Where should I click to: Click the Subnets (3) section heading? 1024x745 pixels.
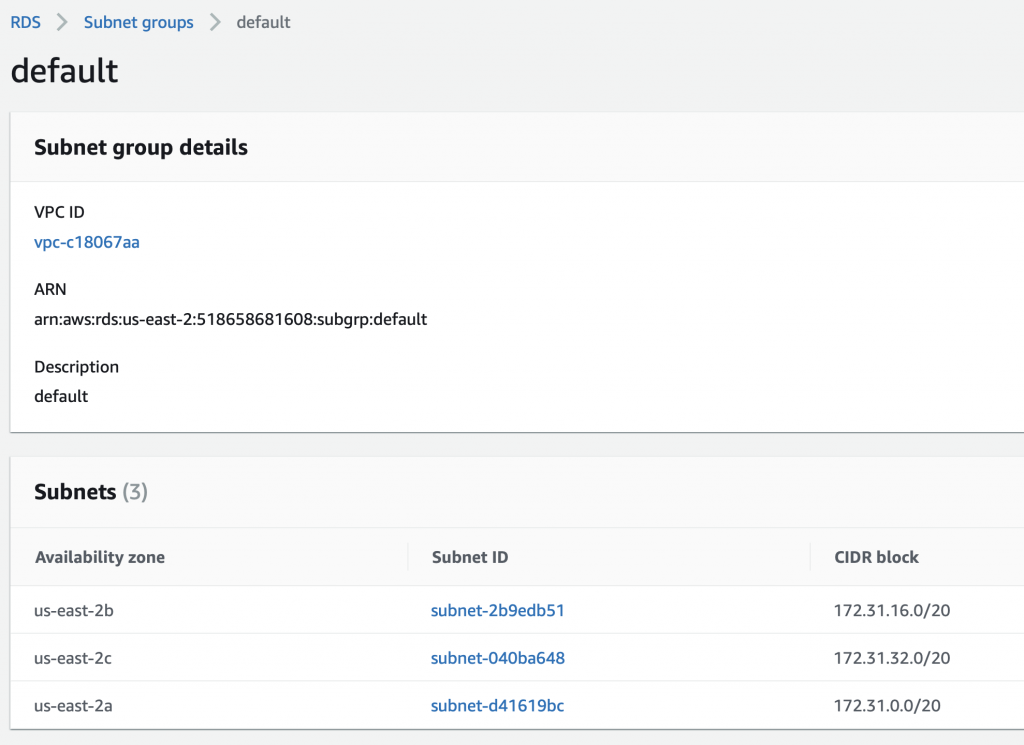pyautogui.click(x=91, y=492)
